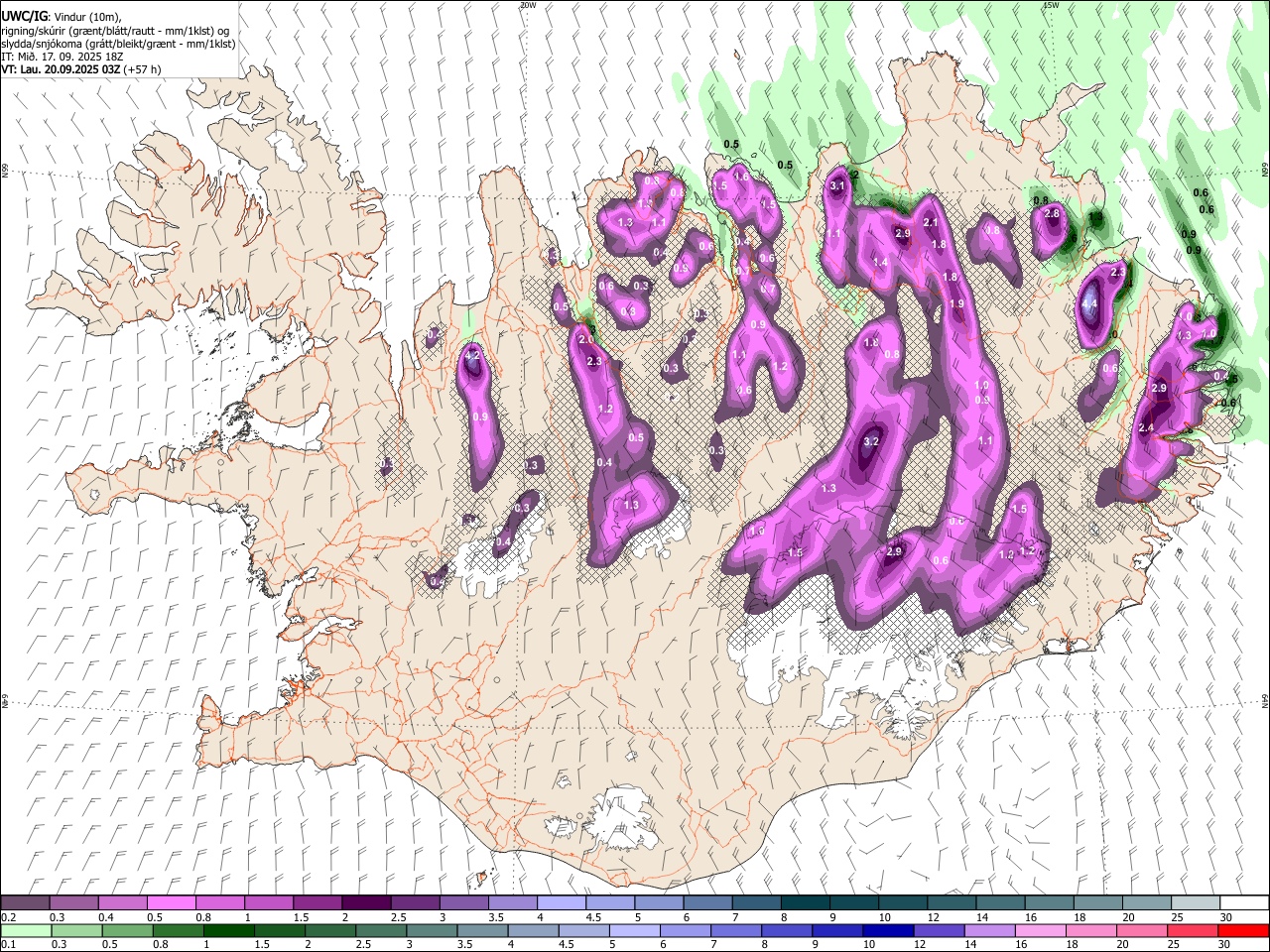Click the 3.2 precipitation value on the map
The image size is (1270, 952).
[872, 441]
